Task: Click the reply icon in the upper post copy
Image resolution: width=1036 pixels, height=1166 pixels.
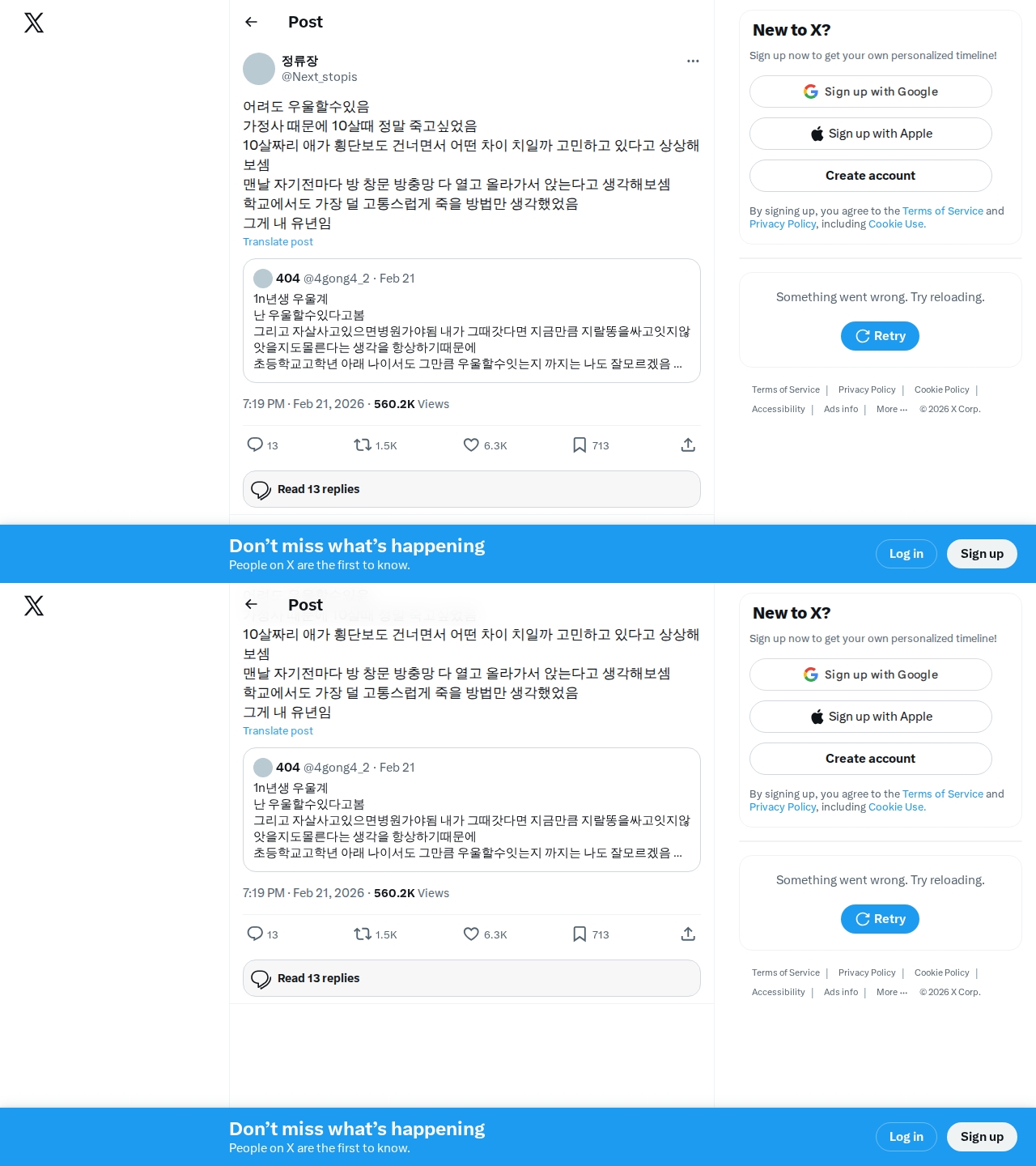Action: click(x=255, y=445)
